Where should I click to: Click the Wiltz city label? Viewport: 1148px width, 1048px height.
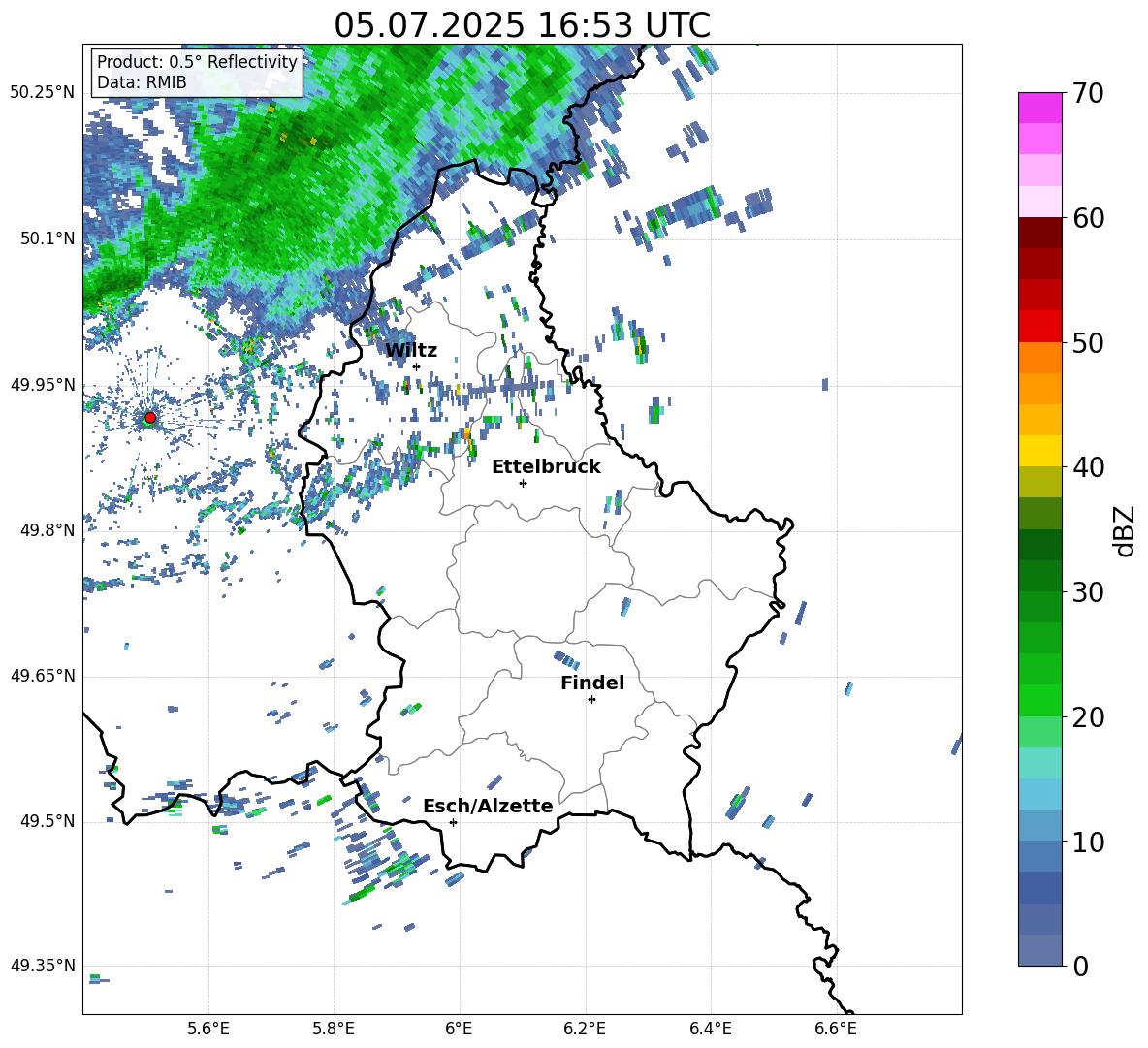(411, 351)
